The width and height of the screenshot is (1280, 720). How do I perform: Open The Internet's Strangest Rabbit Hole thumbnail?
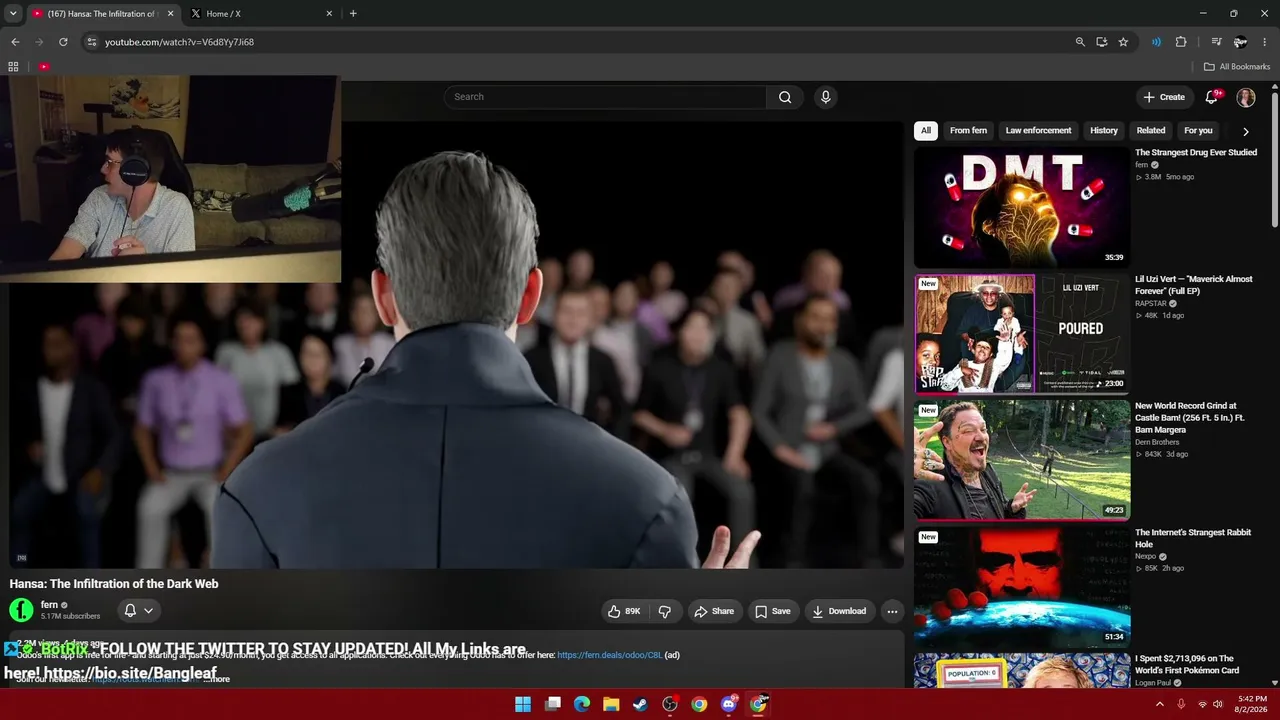click(x=1022, y=587)
